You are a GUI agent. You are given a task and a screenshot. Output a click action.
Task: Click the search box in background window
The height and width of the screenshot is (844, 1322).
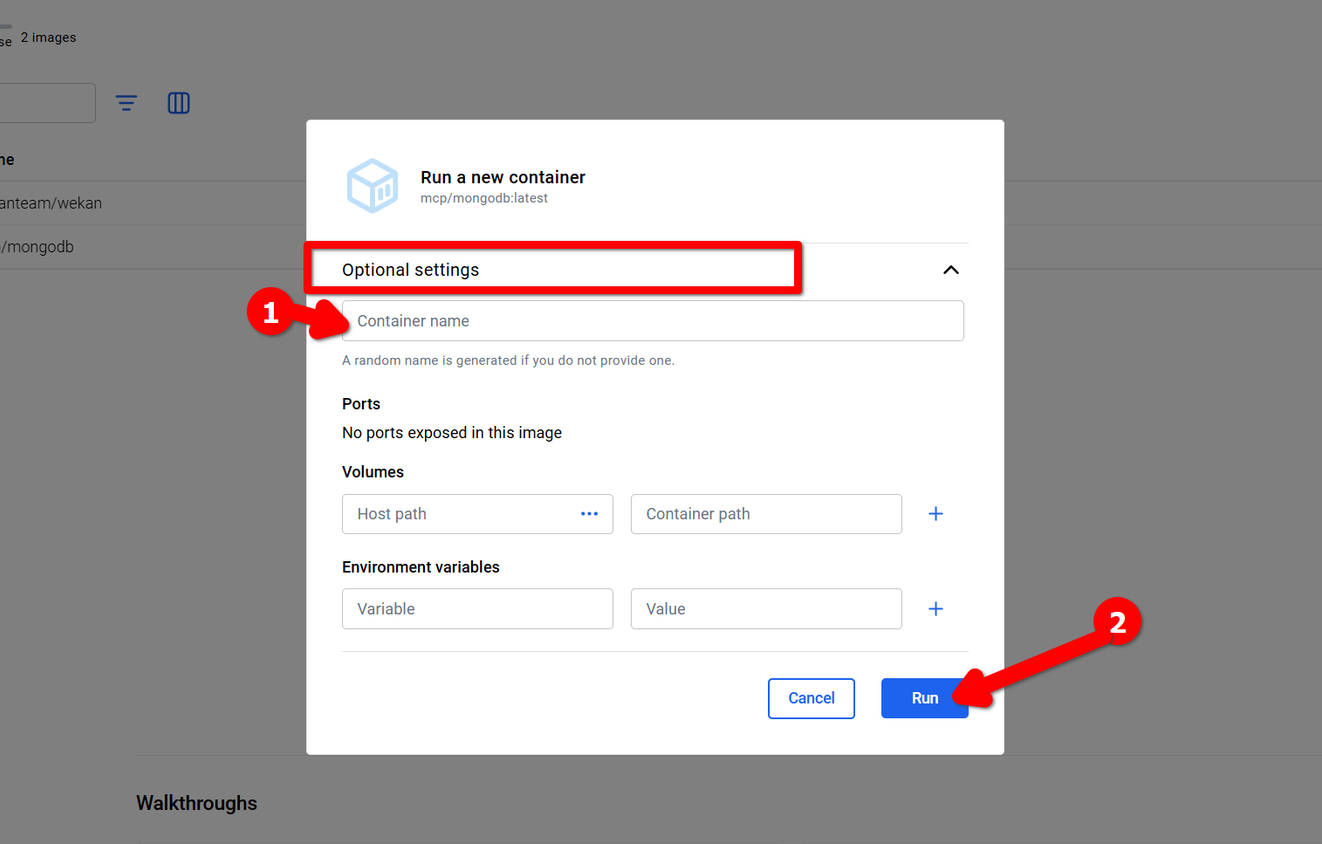(x=48, y=103)
